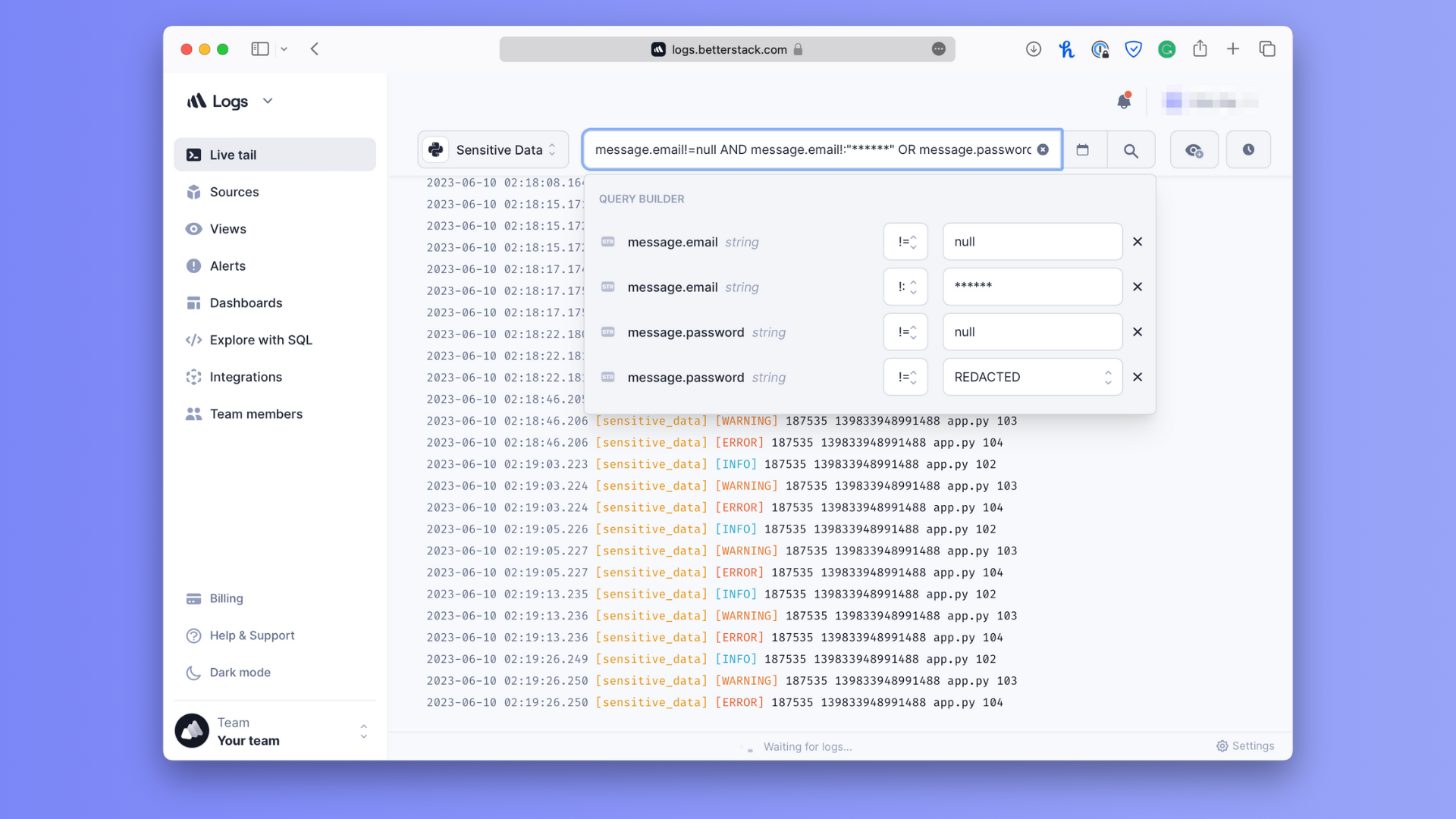Open Dashboards section
The width and height of the screenshot is (1456, 819).
click(x=246, y=303)
